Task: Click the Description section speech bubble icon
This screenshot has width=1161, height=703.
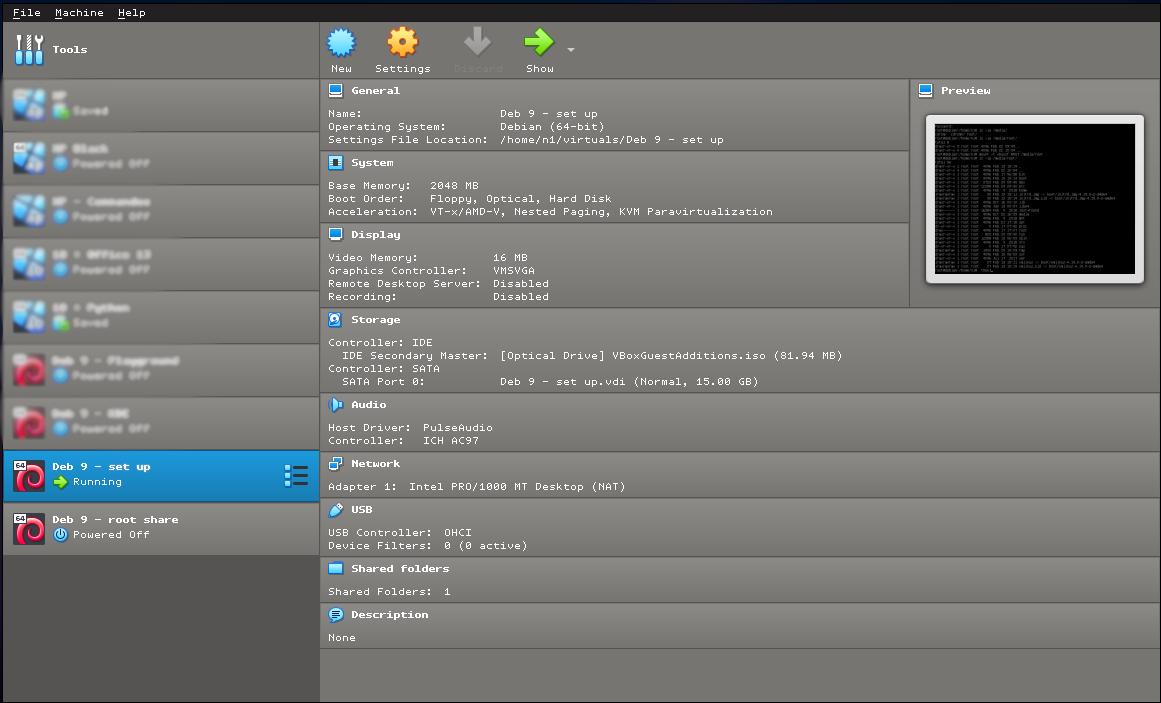Action: [x=335, y=614]
